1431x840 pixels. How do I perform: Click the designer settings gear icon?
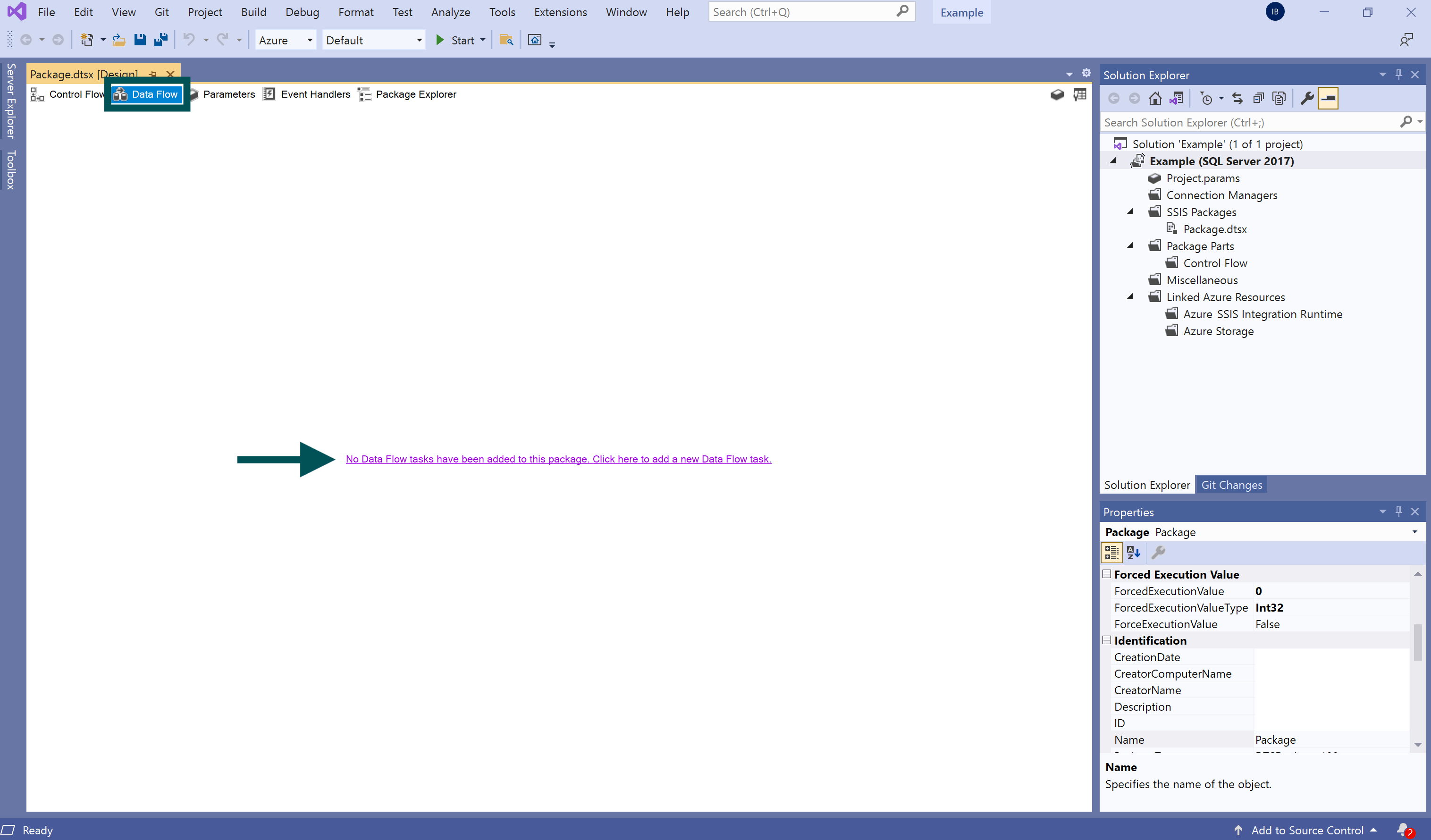coord(1086,73)
